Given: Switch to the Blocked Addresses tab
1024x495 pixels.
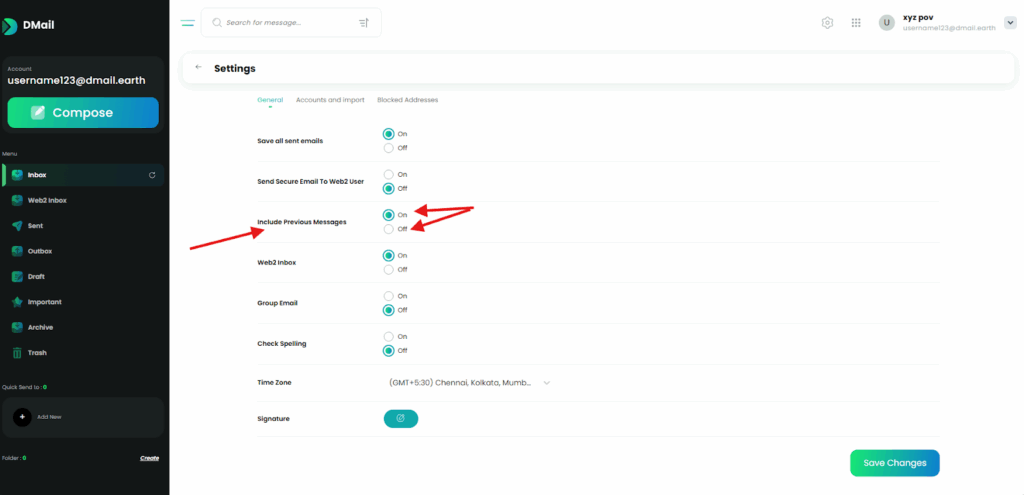Looking at the screenshot, I should click(407, 100).
